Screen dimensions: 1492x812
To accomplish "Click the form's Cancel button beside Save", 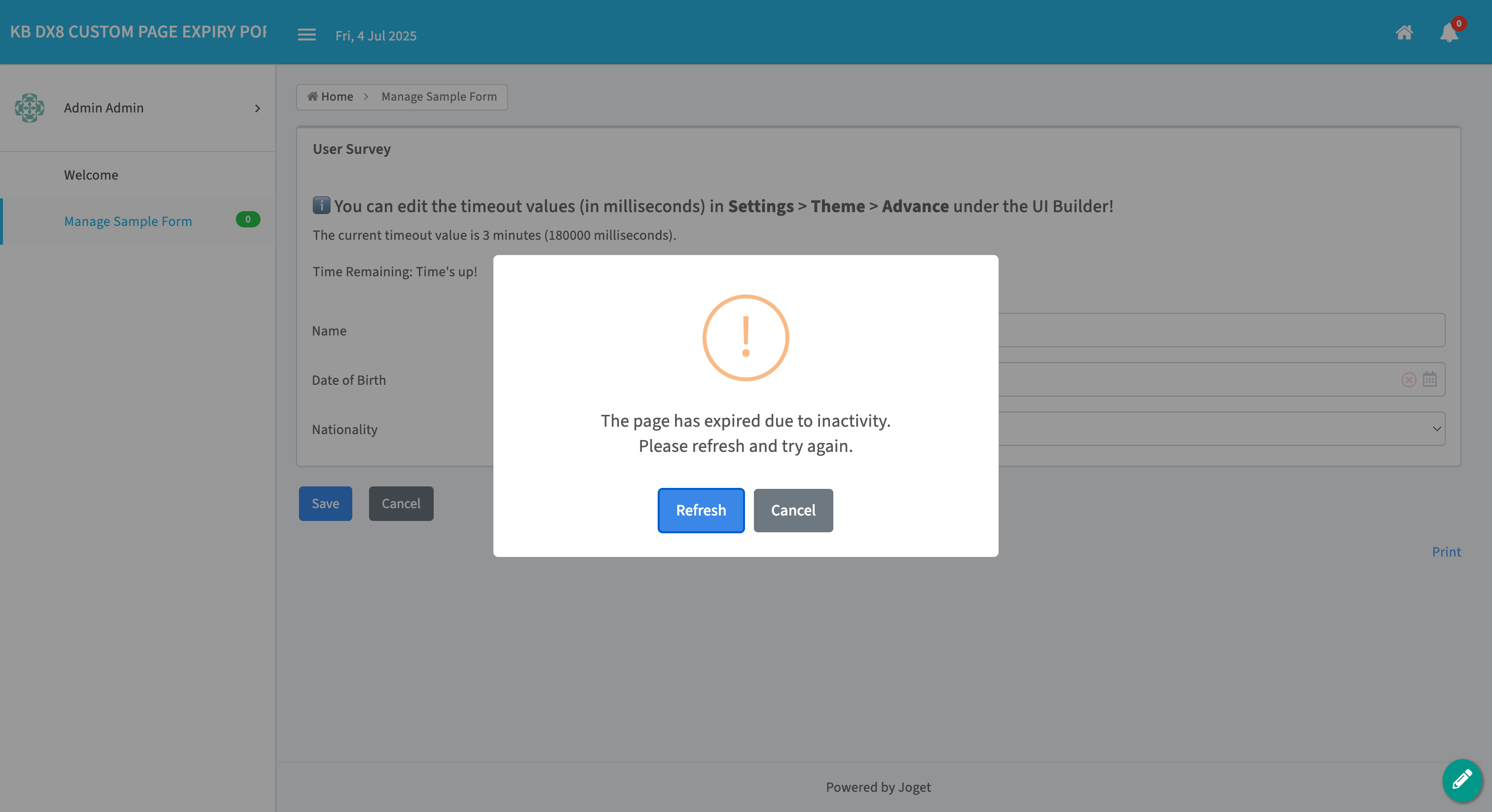I will (401, 503).
